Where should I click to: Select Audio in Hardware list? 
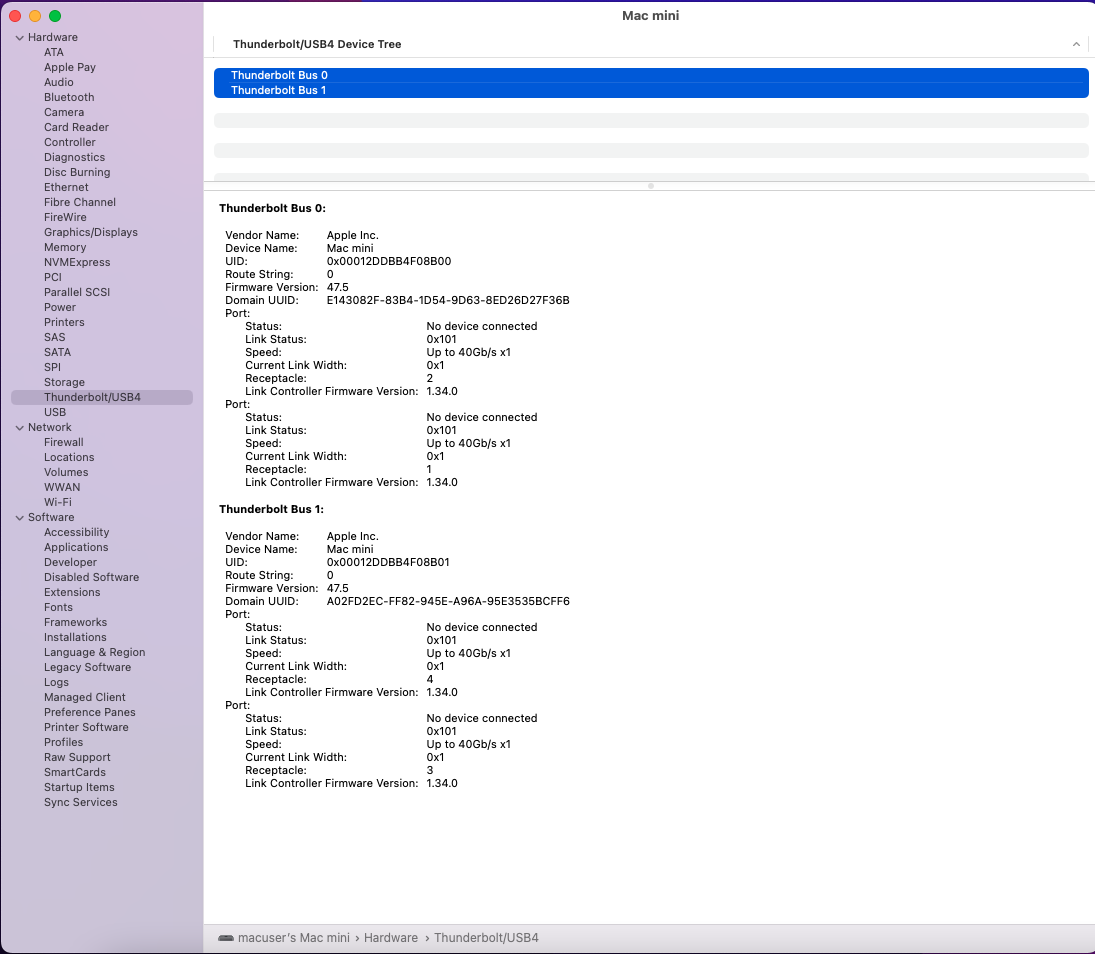tap(59, 82)
